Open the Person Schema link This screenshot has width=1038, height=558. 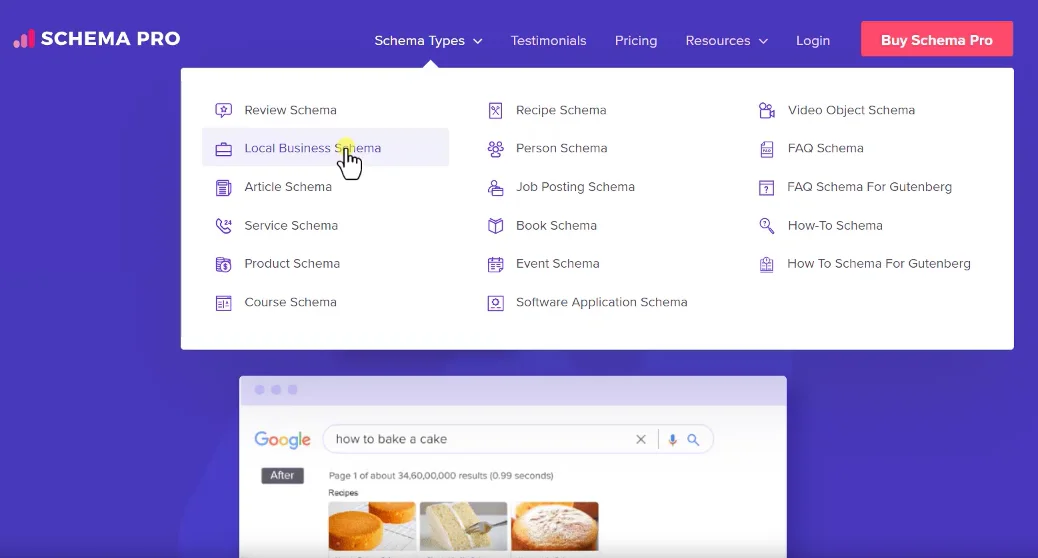tap(561, 148)
